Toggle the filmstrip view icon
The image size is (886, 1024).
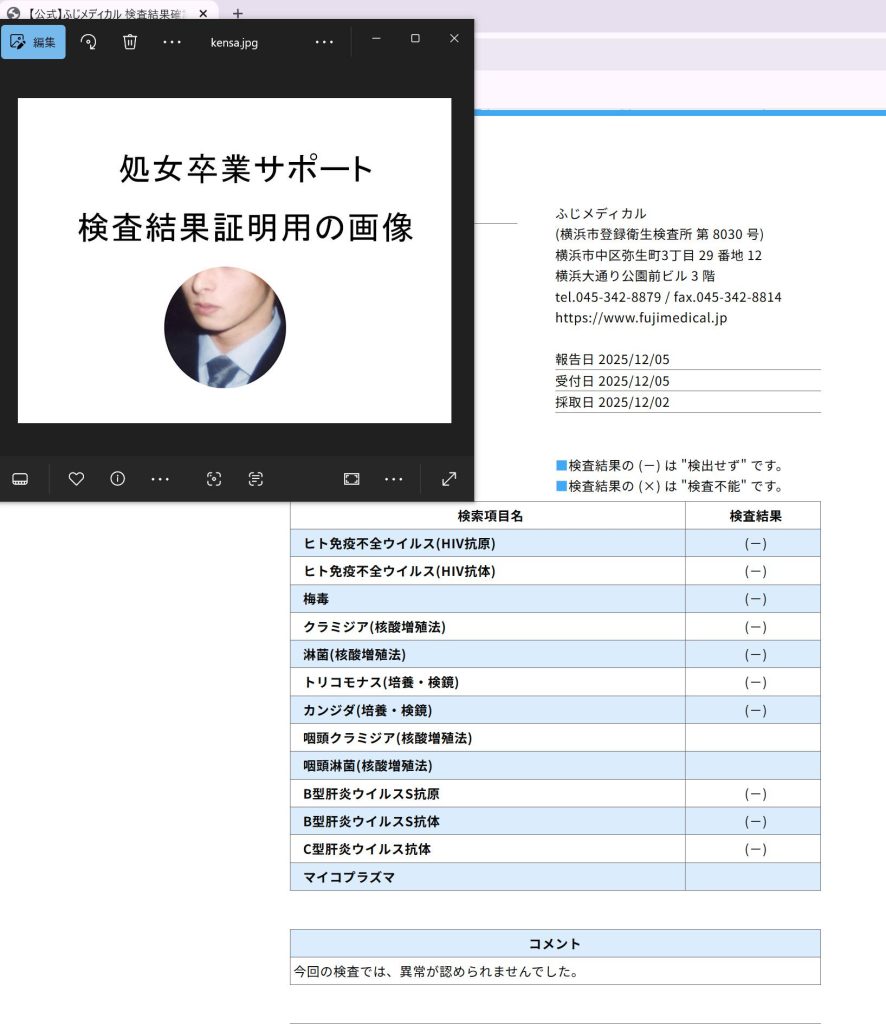(x=20, y=479)
